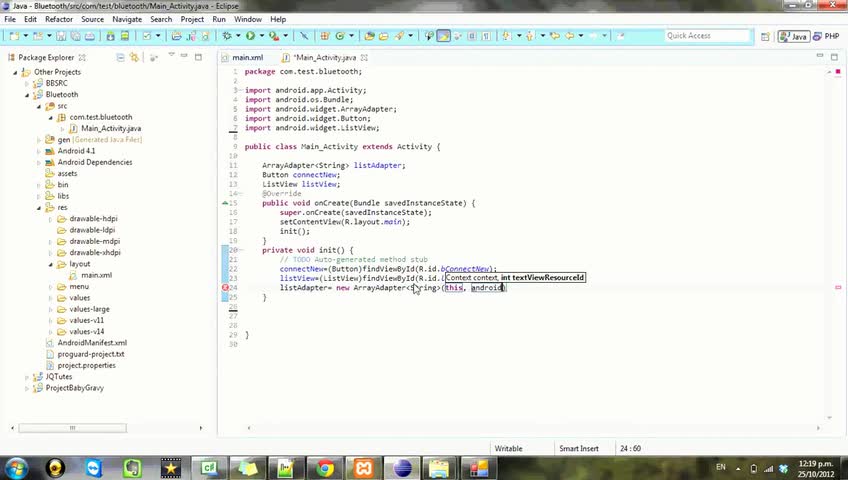Open Package Explorer View Menu triangle
Viewport: 848px width, 480px height.
point(171,55)
